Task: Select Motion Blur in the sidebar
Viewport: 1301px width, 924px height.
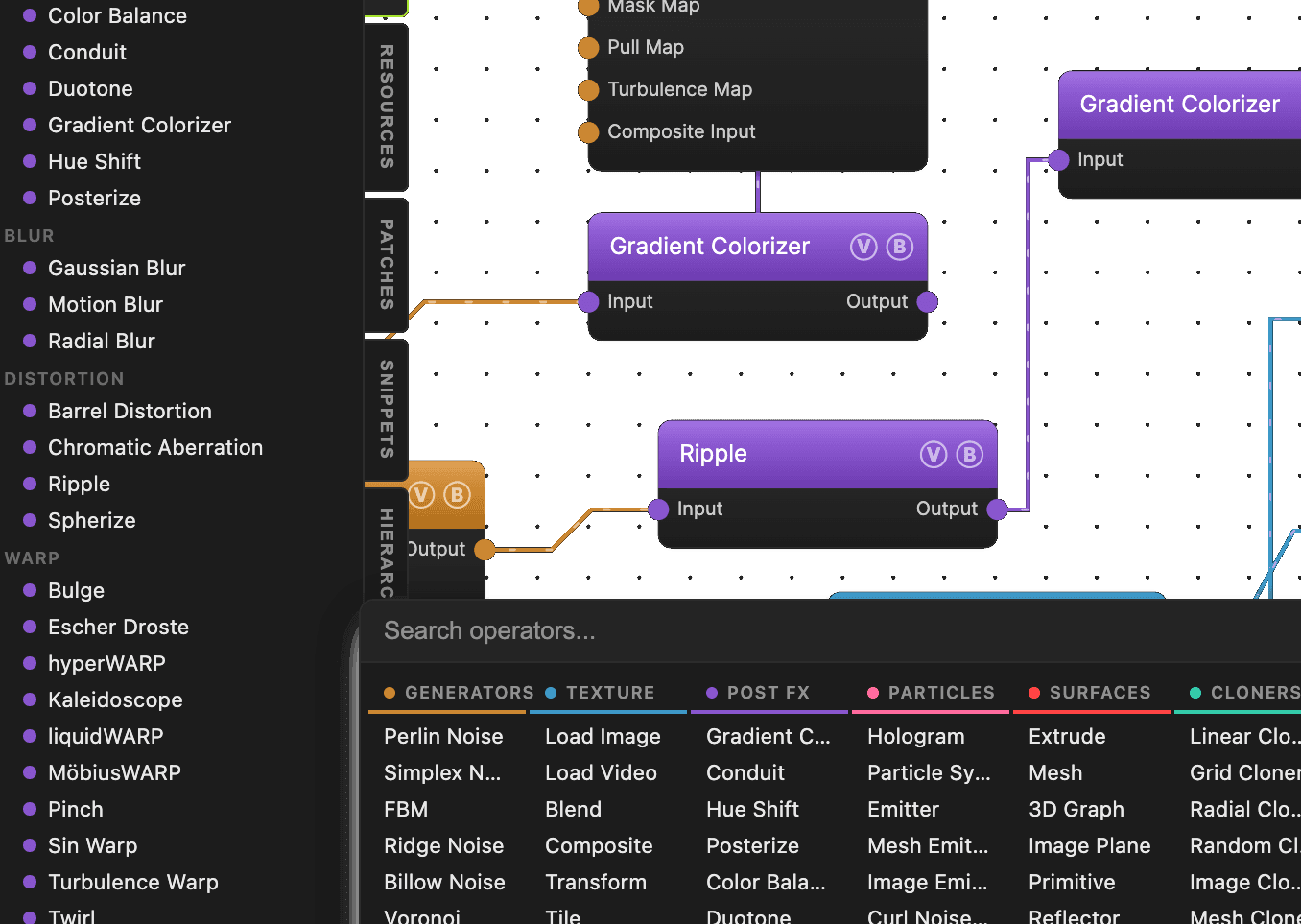Action: (106, 305)
